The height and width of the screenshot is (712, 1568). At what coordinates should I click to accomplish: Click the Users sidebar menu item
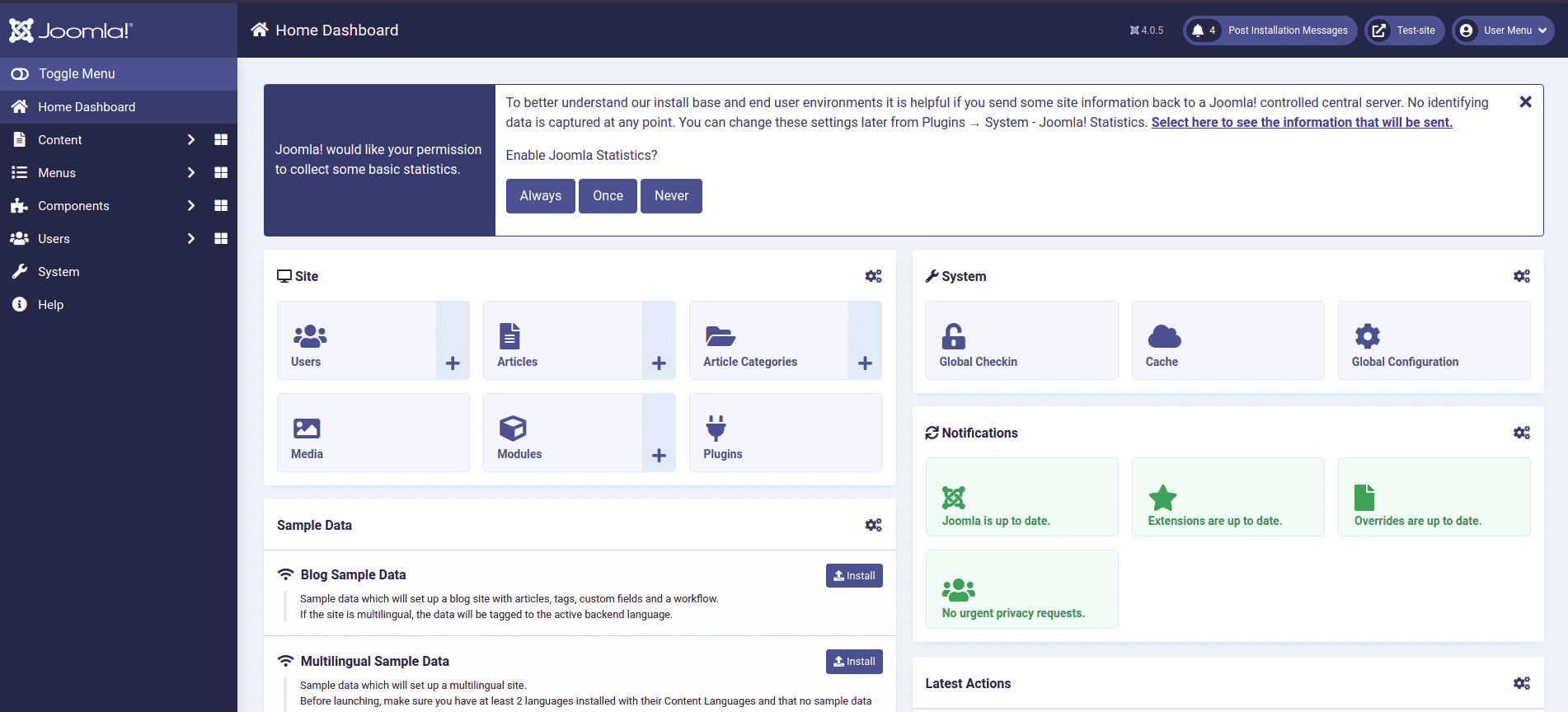54,239
